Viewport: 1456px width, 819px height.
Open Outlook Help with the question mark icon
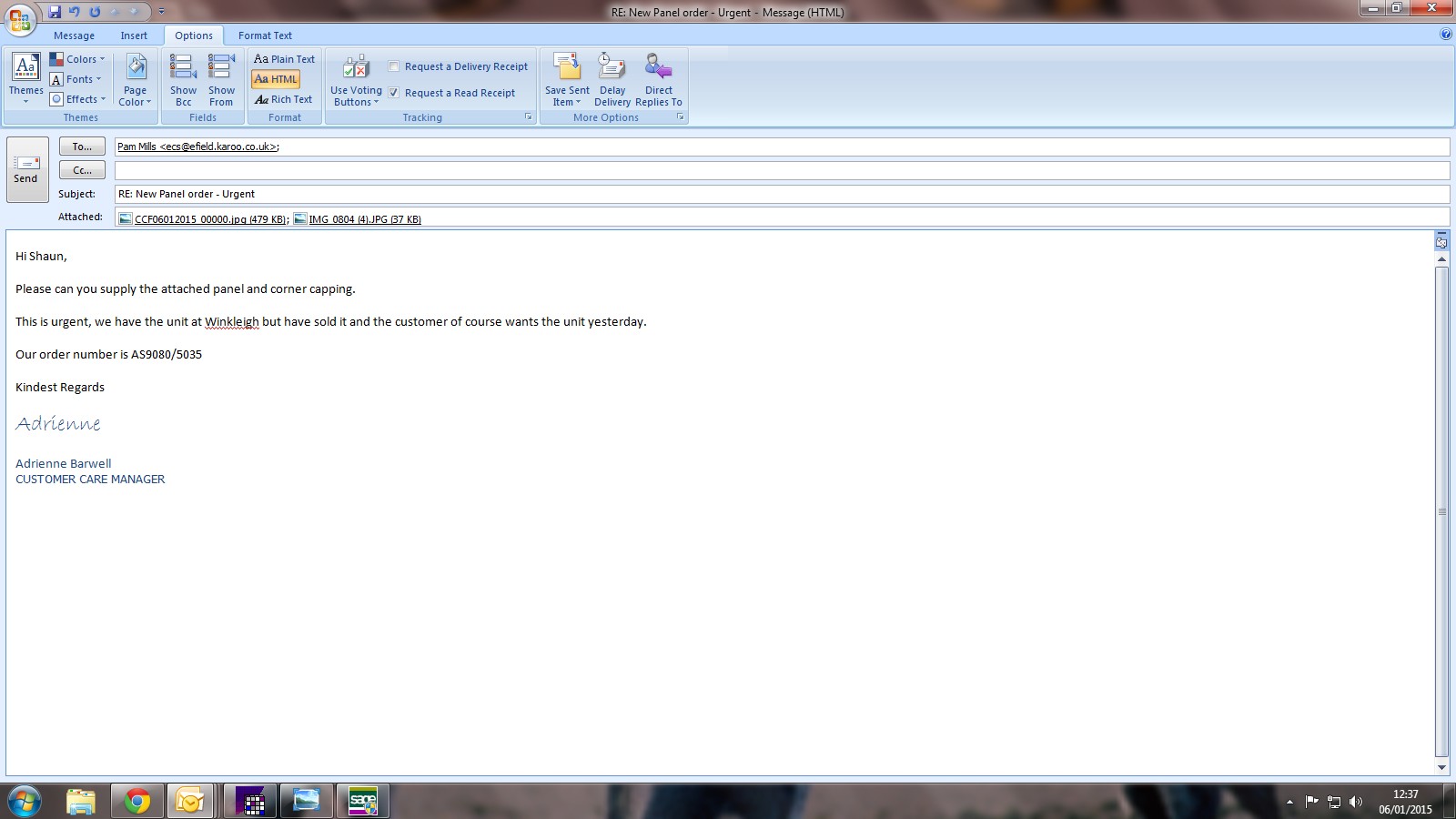coord(1446,35)
